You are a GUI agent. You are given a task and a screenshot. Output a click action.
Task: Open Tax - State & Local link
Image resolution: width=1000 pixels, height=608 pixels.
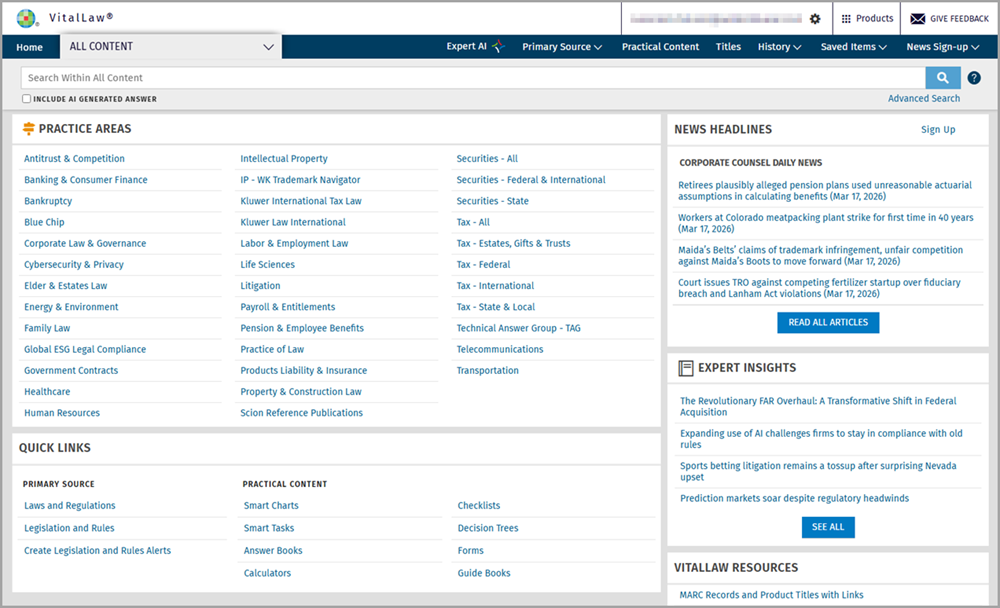[496, 307]
